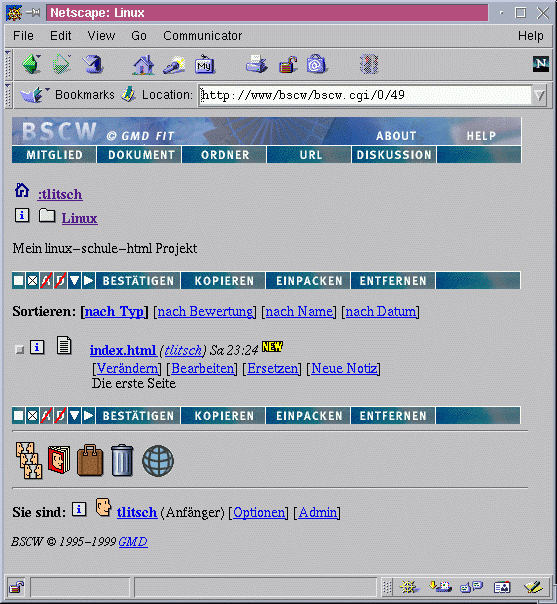Open the members group icon
This screenshot has width=557, height=604.
point(29,460)
